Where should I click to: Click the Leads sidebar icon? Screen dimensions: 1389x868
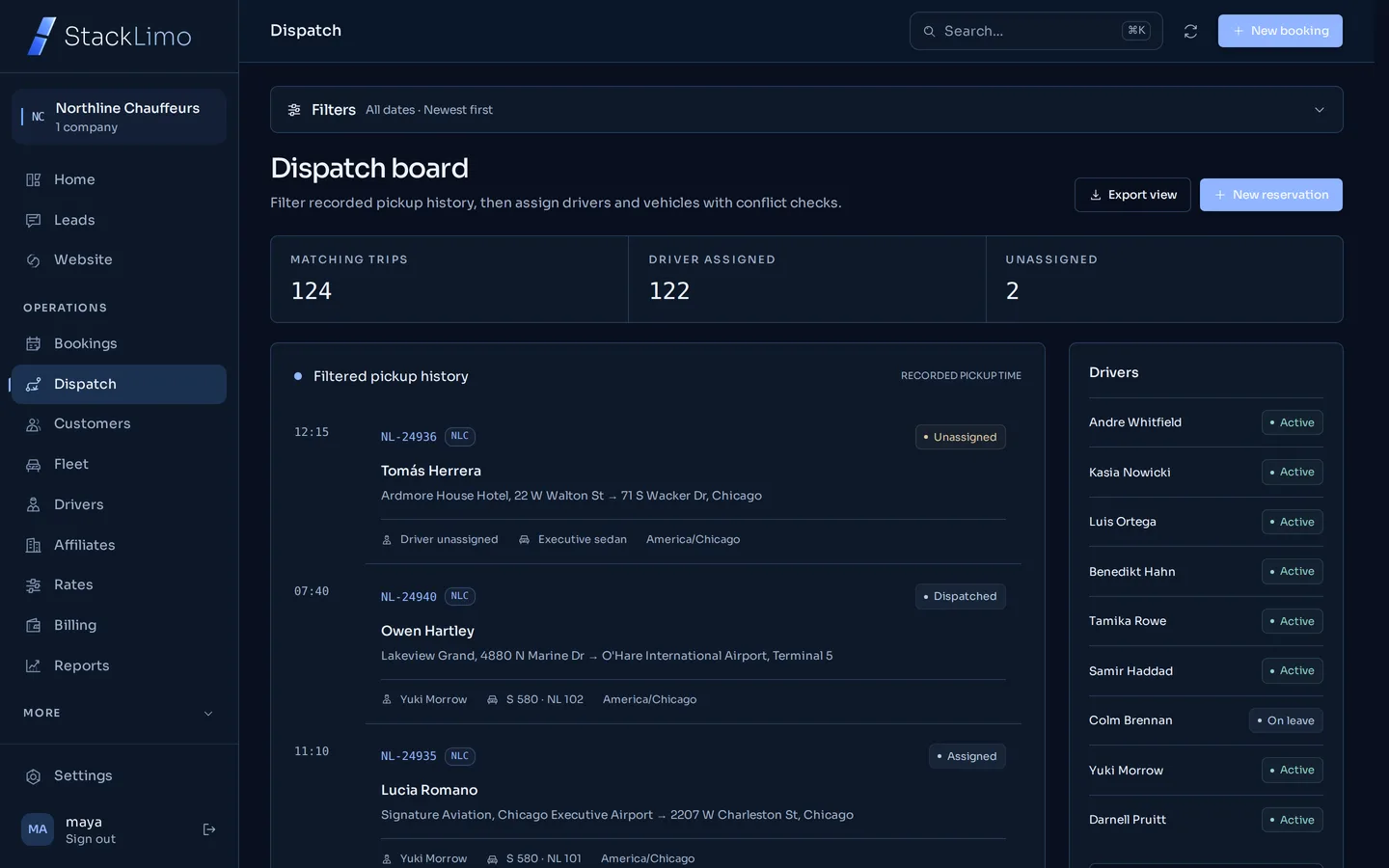pos(34,220)
